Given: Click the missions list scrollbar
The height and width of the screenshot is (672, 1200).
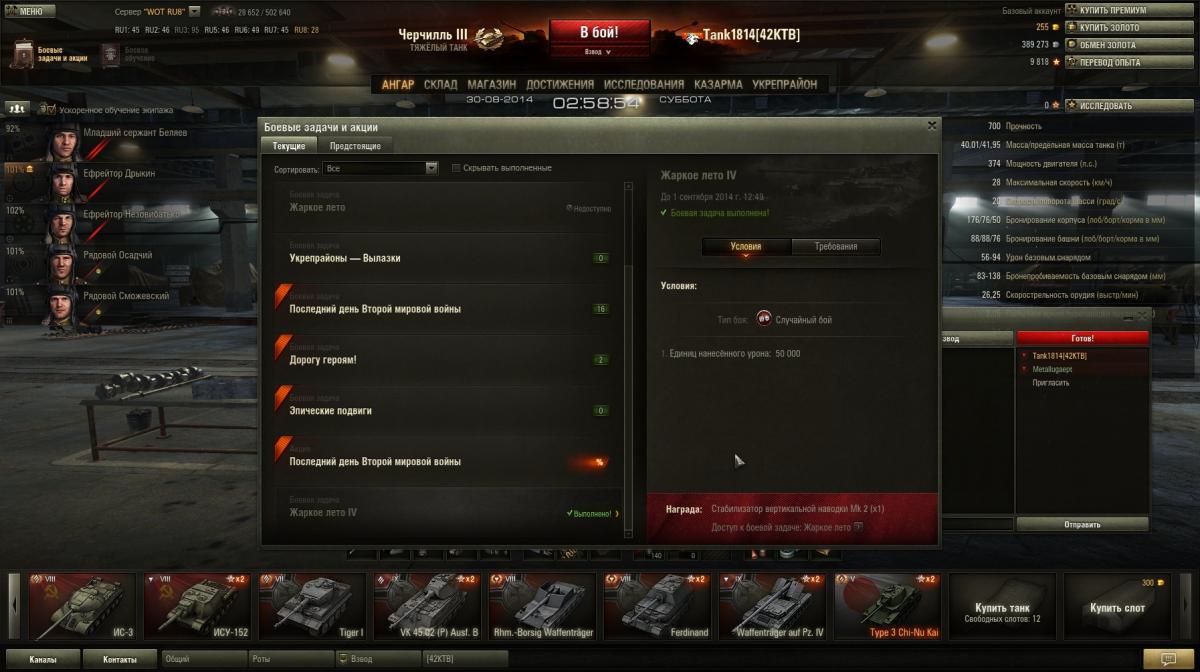Looking at the screenshot, I should [x=628, y=360].
